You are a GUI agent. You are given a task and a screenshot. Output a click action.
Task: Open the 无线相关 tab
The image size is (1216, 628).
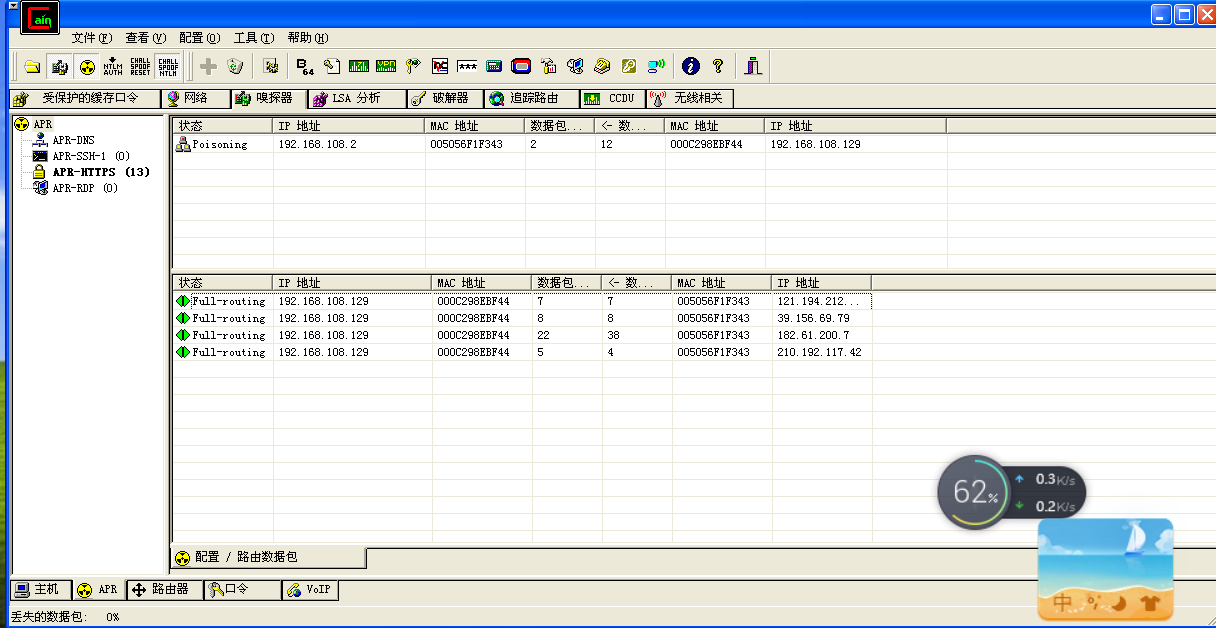click(690, 98)
